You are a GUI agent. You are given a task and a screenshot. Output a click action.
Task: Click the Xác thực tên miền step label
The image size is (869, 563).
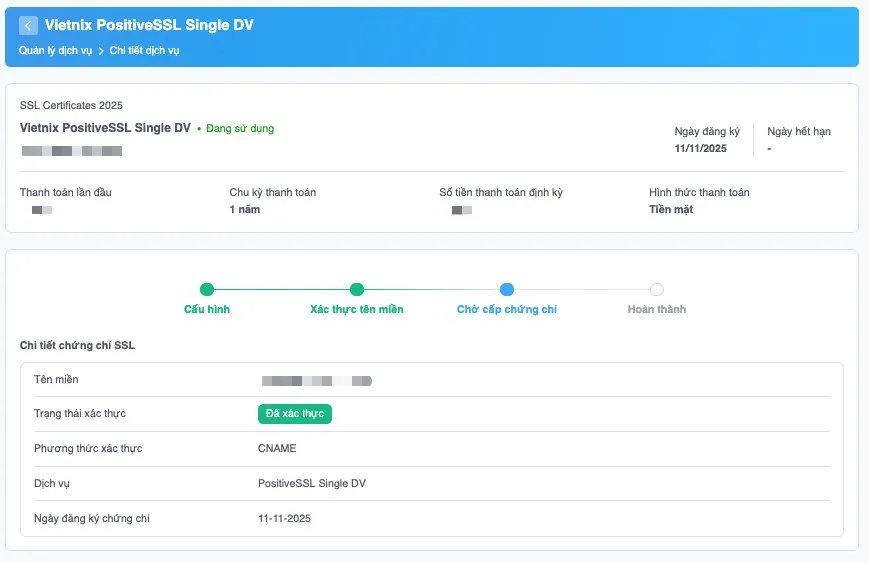357,310
